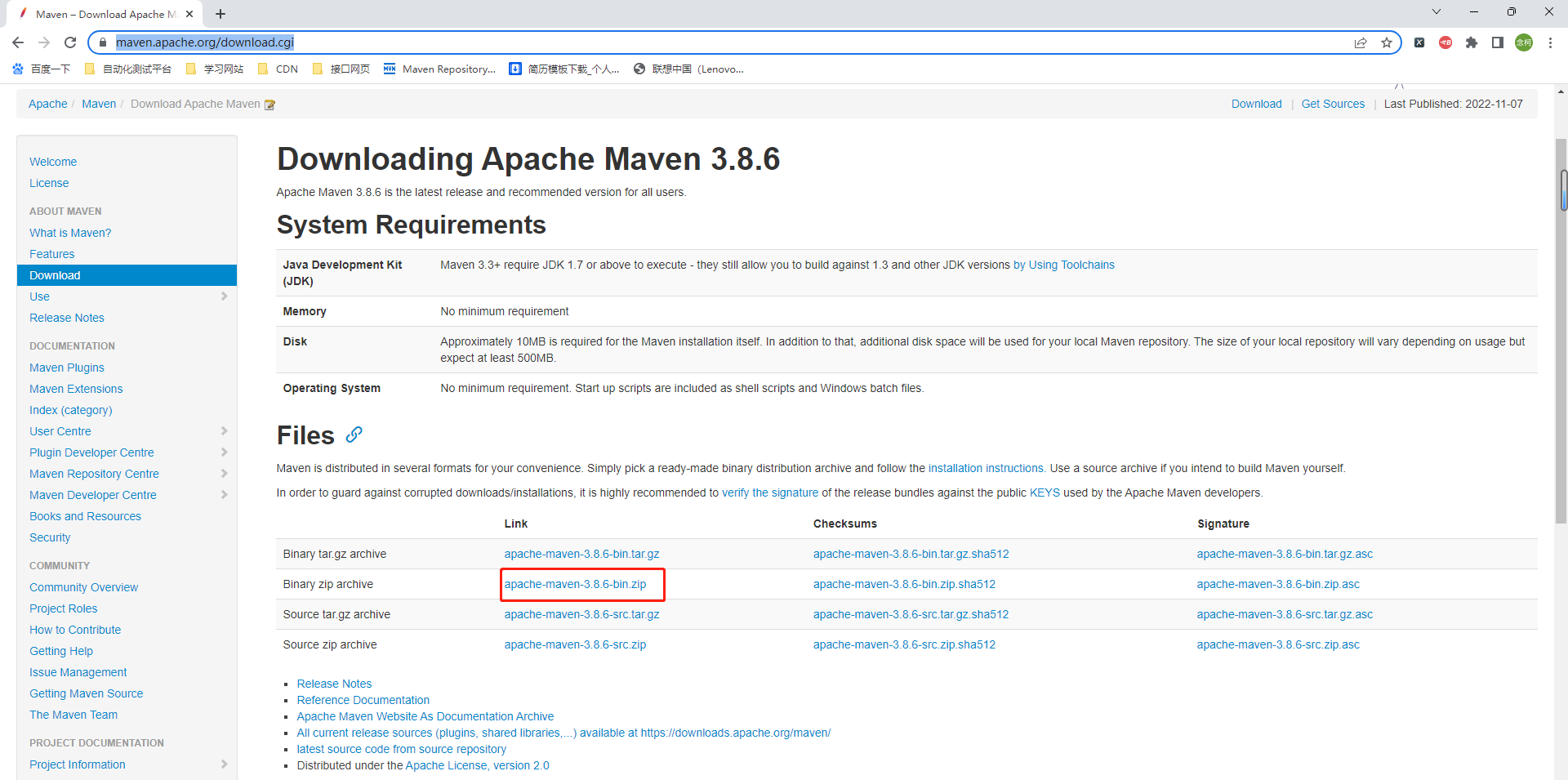Open a new tab with the plus button
The height and width of the screenshot is (780, 1568).
pos(220,14)
